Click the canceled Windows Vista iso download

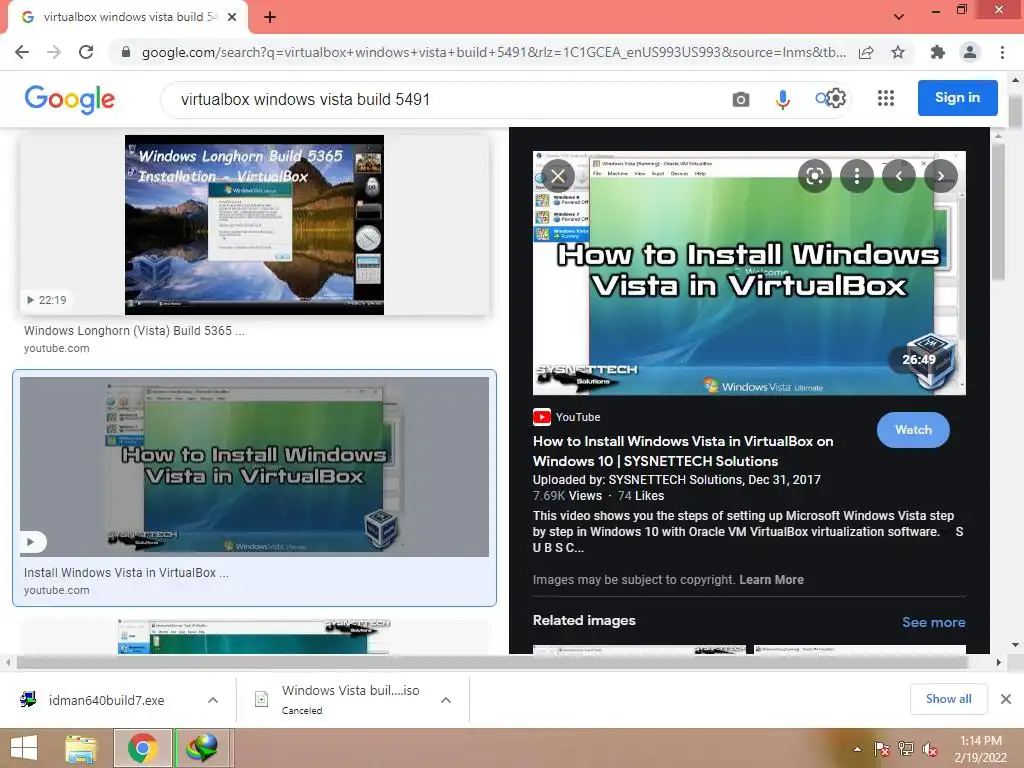point(350,699)
